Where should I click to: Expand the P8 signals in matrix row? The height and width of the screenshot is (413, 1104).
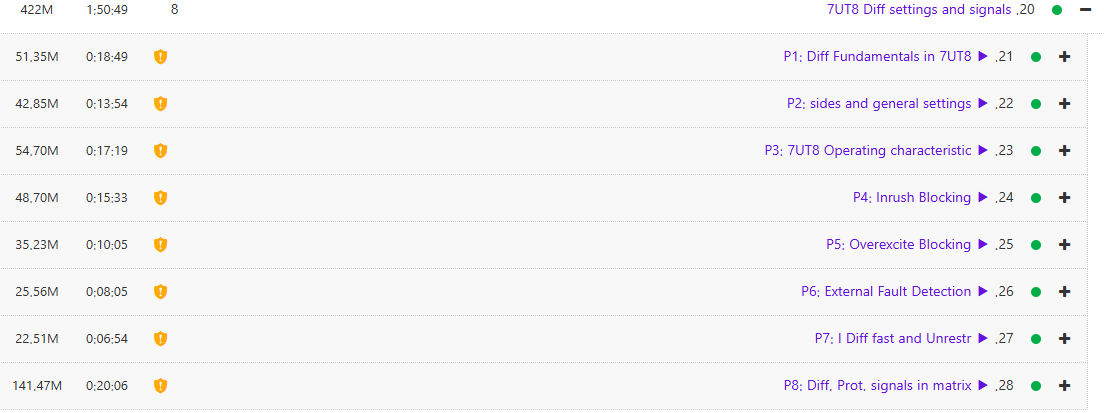point(1064,385)
